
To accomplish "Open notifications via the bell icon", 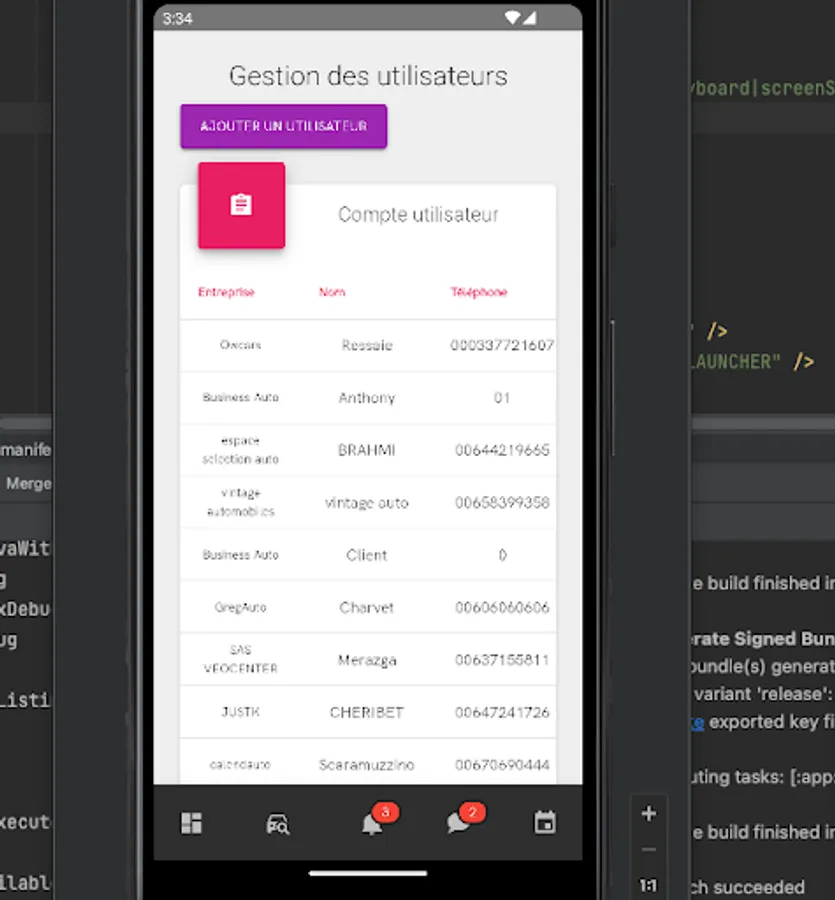I will click(370, 824).
